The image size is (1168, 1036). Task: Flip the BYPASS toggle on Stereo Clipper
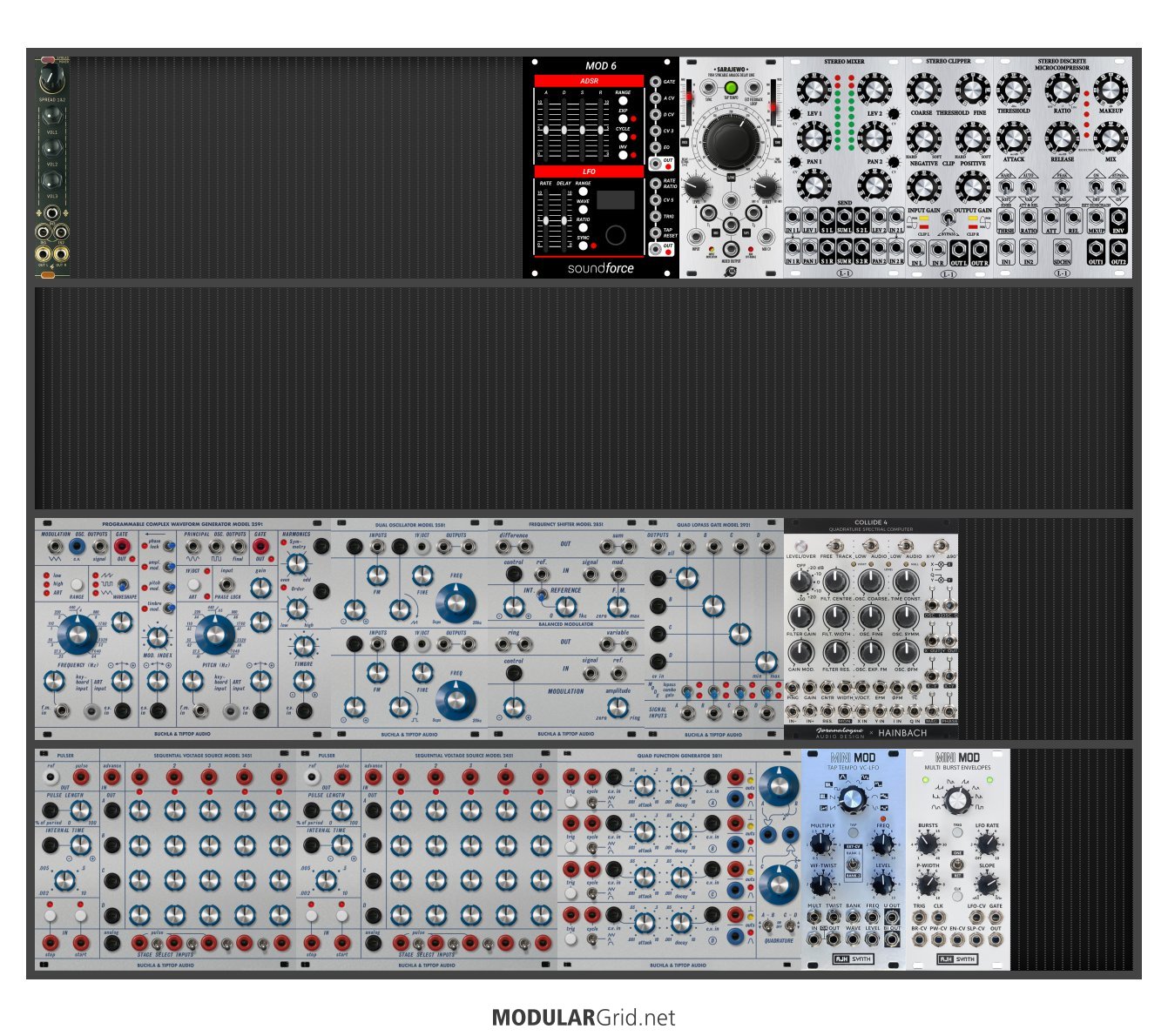coord(948,220)
